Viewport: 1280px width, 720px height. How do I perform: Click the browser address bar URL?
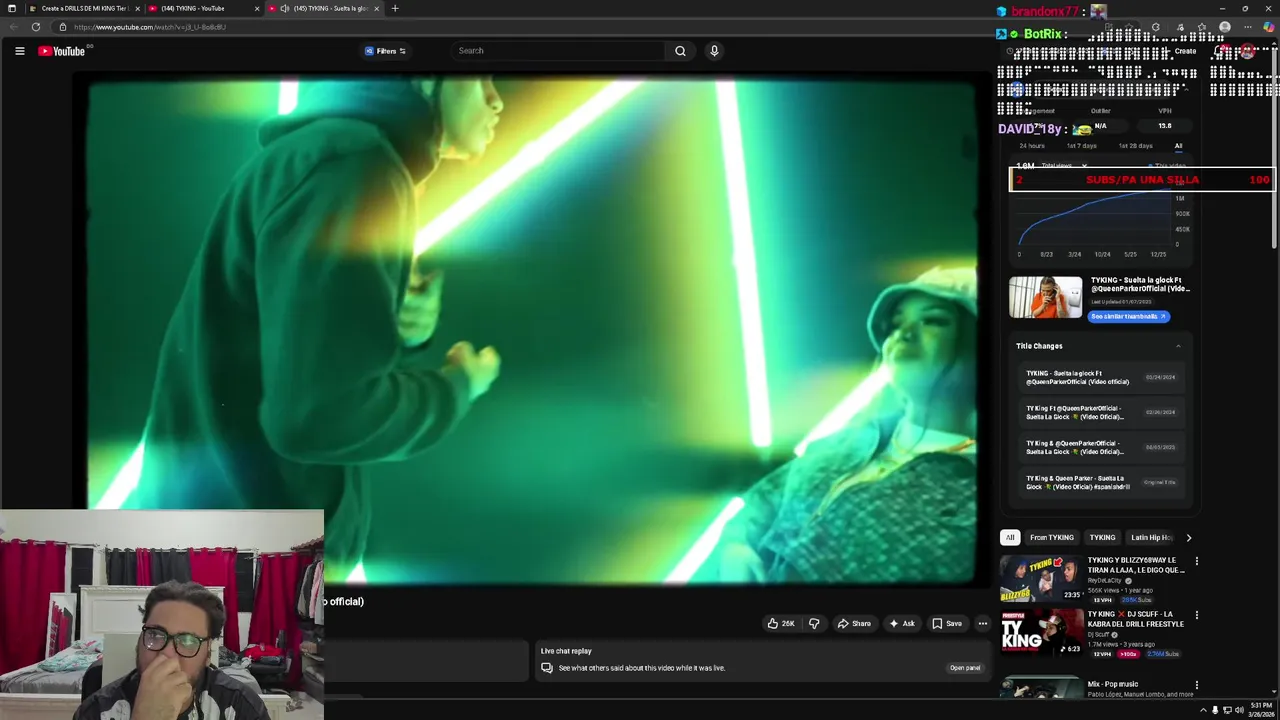(x=150, y=27)
